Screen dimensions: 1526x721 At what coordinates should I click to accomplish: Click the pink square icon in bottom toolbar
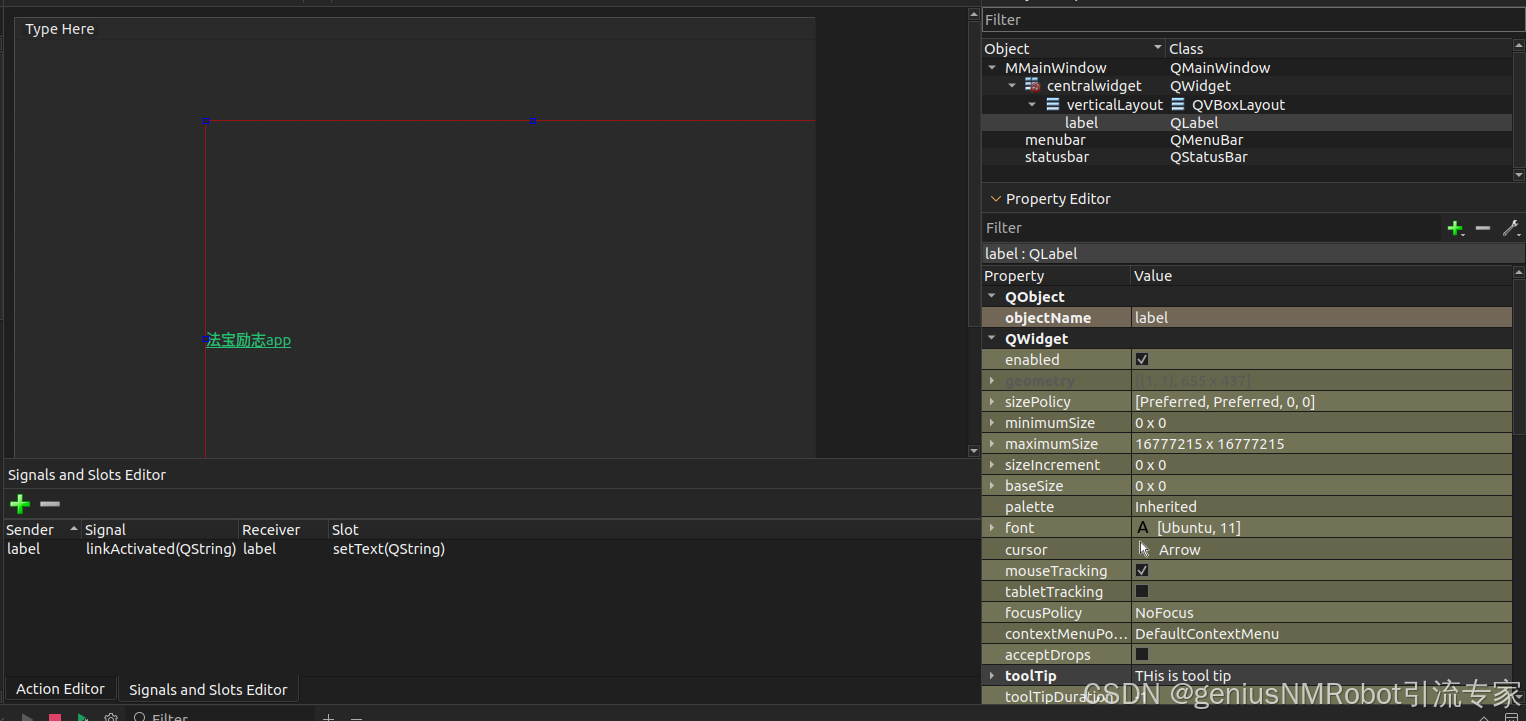pos(54,716)
